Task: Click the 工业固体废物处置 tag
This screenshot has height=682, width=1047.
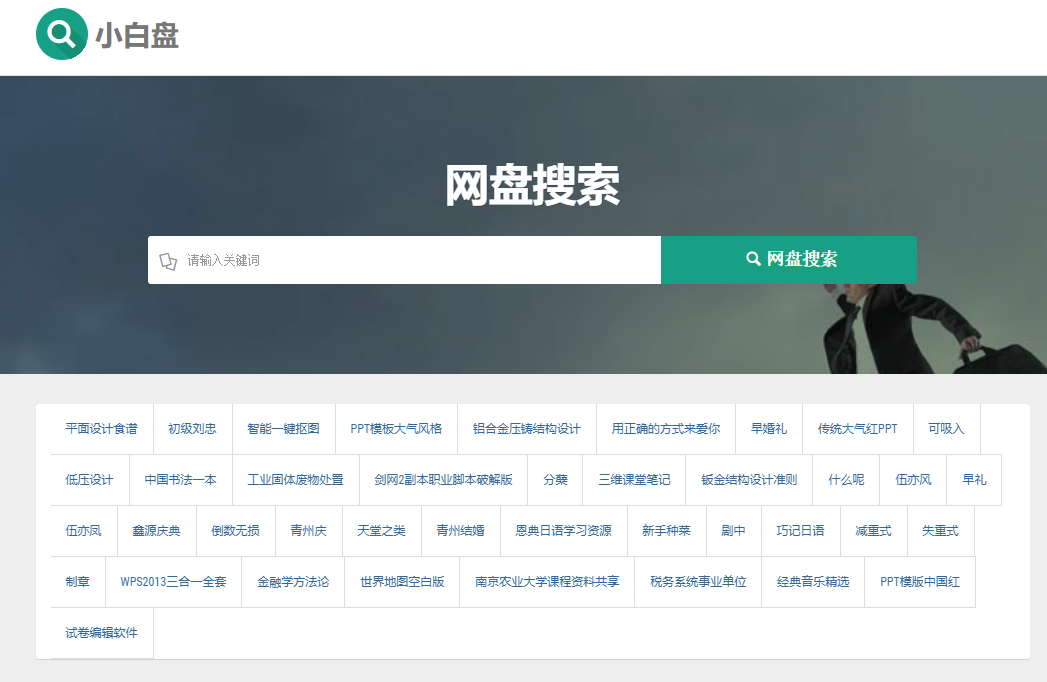Action: pos(295,480)
